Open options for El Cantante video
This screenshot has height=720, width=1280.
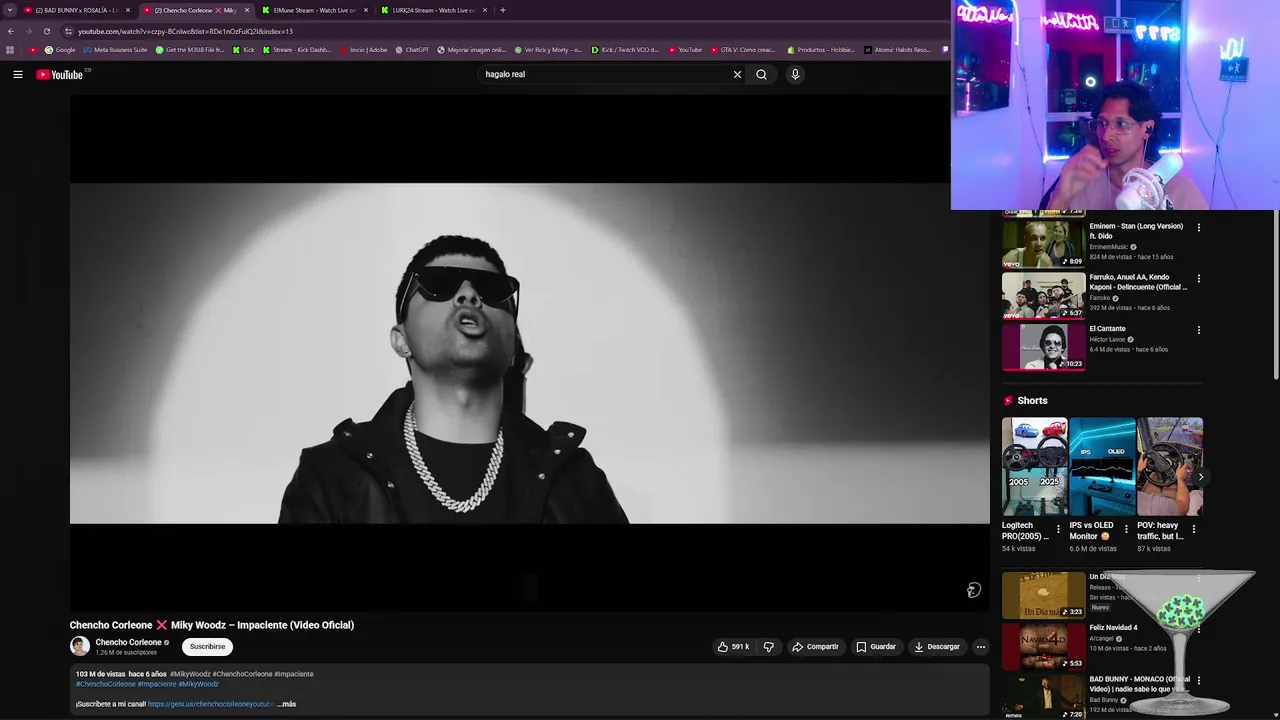click(x=1198, y=330)
